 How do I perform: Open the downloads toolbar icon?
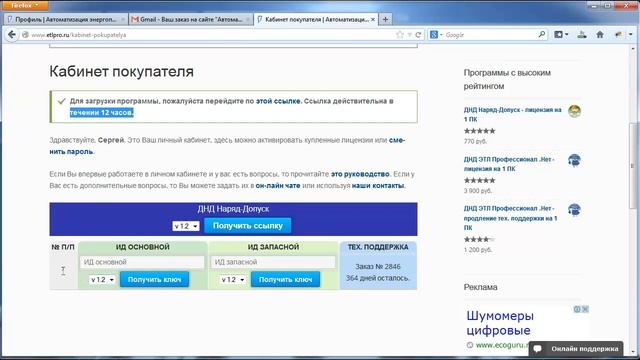[582, 35]
